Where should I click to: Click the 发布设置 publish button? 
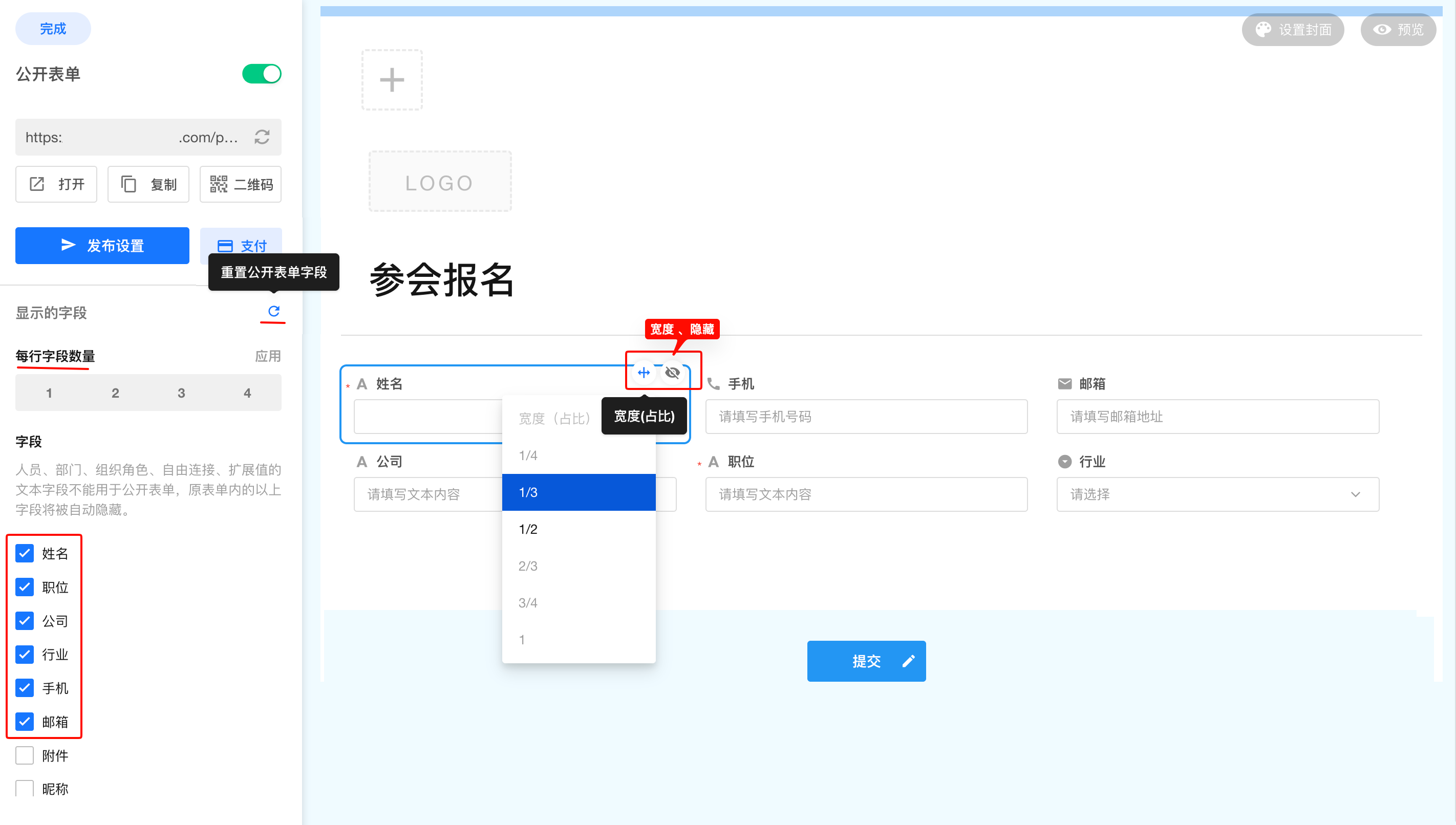coord(102,245)
